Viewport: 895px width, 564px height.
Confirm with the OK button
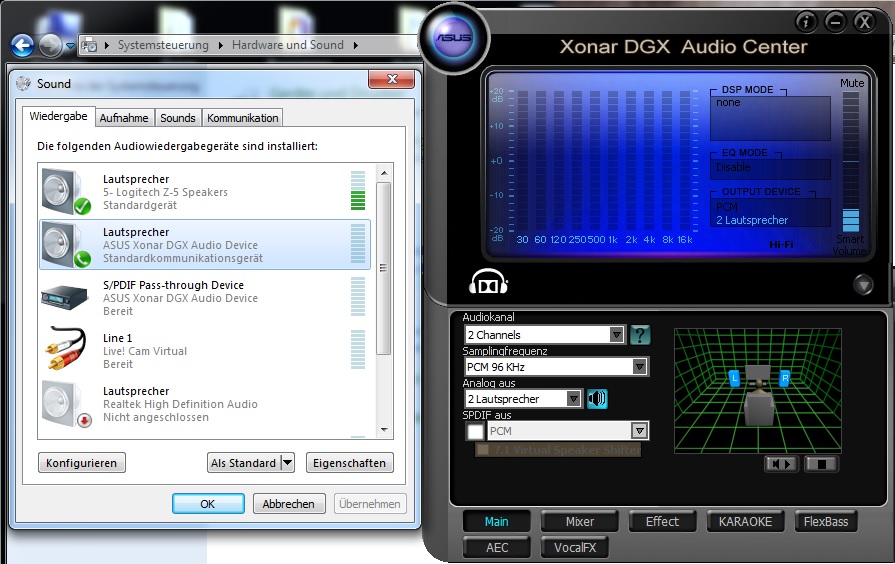coord(208,503)
